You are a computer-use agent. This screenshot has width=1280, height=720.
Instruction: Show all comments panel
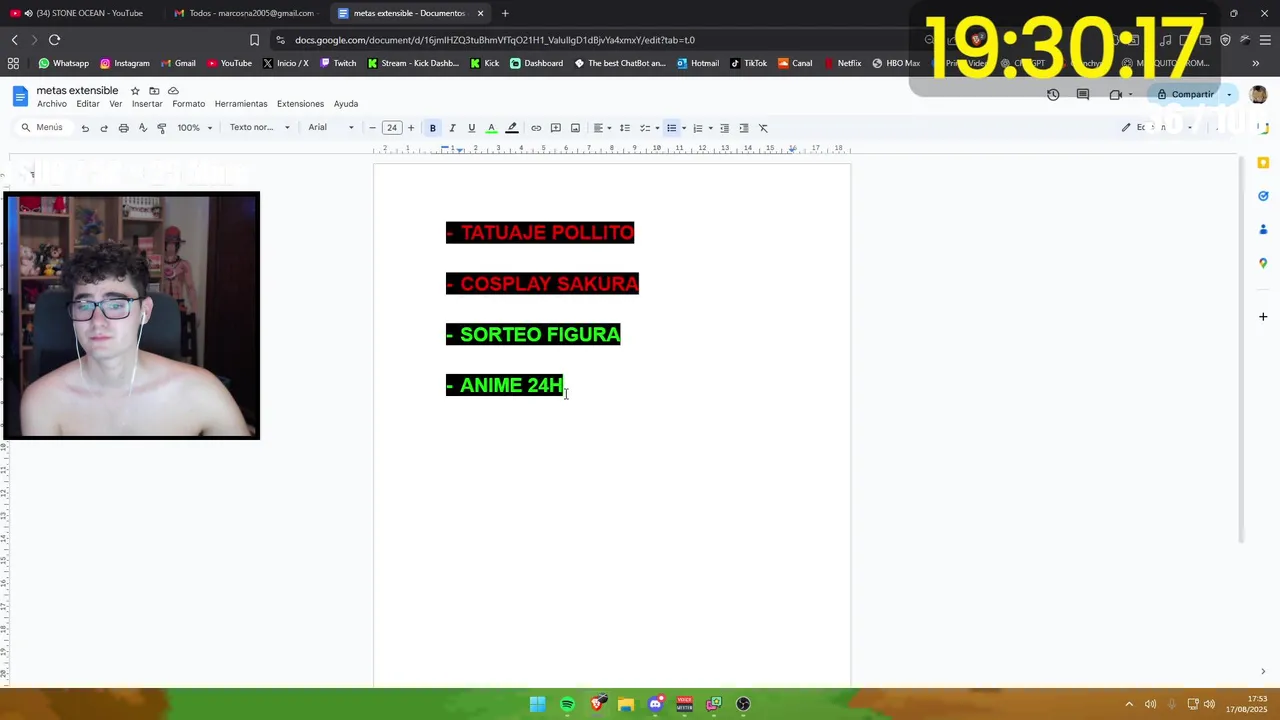[x=1083, y=94]
